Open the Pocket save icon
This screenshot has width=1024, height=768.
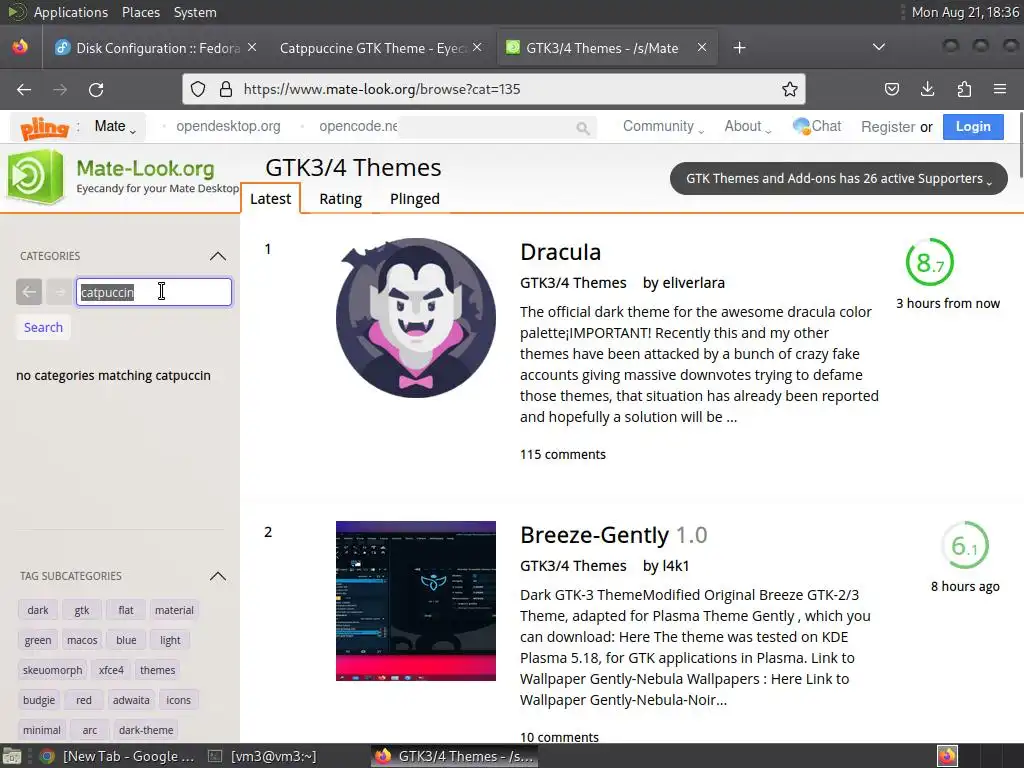click(x=891, y=89)
